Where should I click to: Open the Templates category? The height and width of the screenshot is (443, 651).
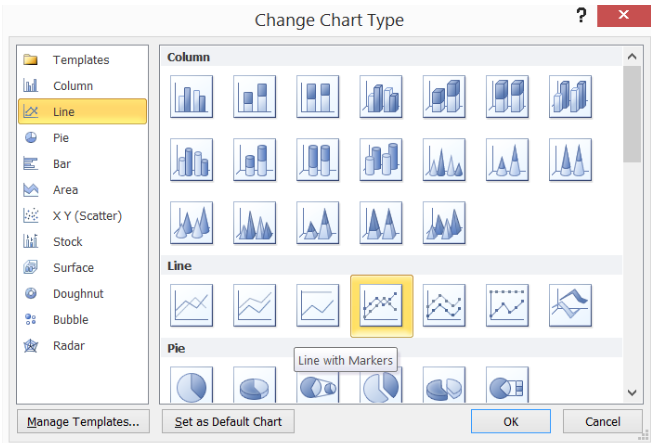click(82, 60)
